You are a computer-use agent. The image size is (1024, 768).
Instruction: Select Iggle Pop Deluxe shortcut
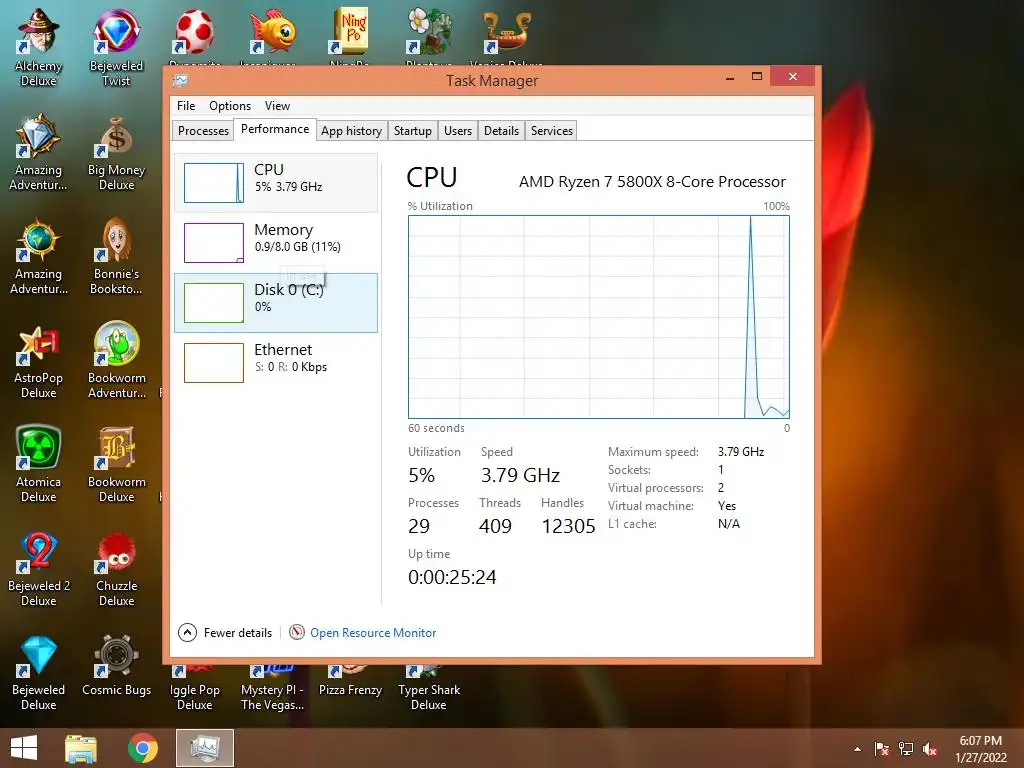(x=195, y=689)
